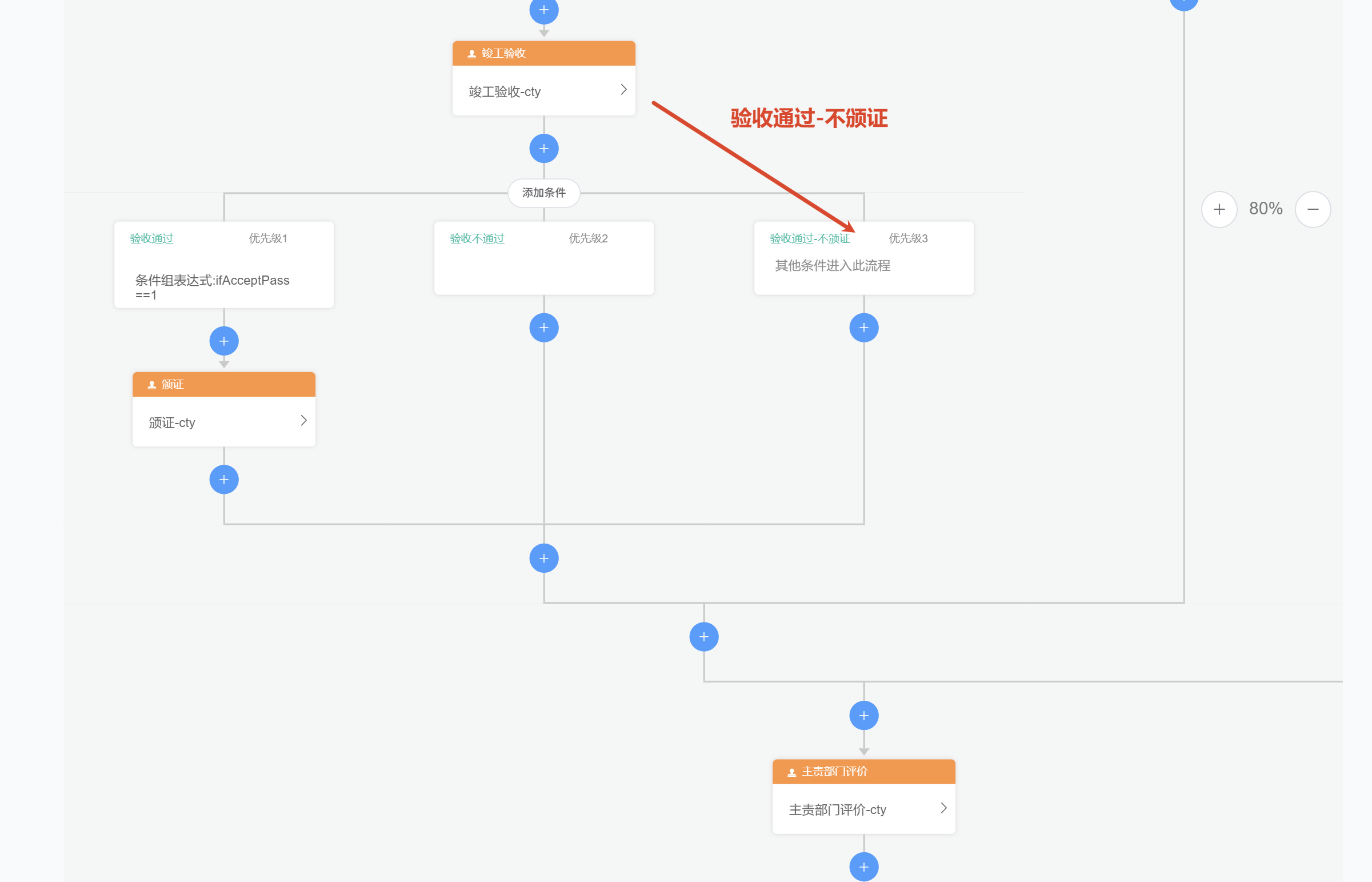
Task: Click the plus button below 颁证 node
Action: [x=224, y=480]
